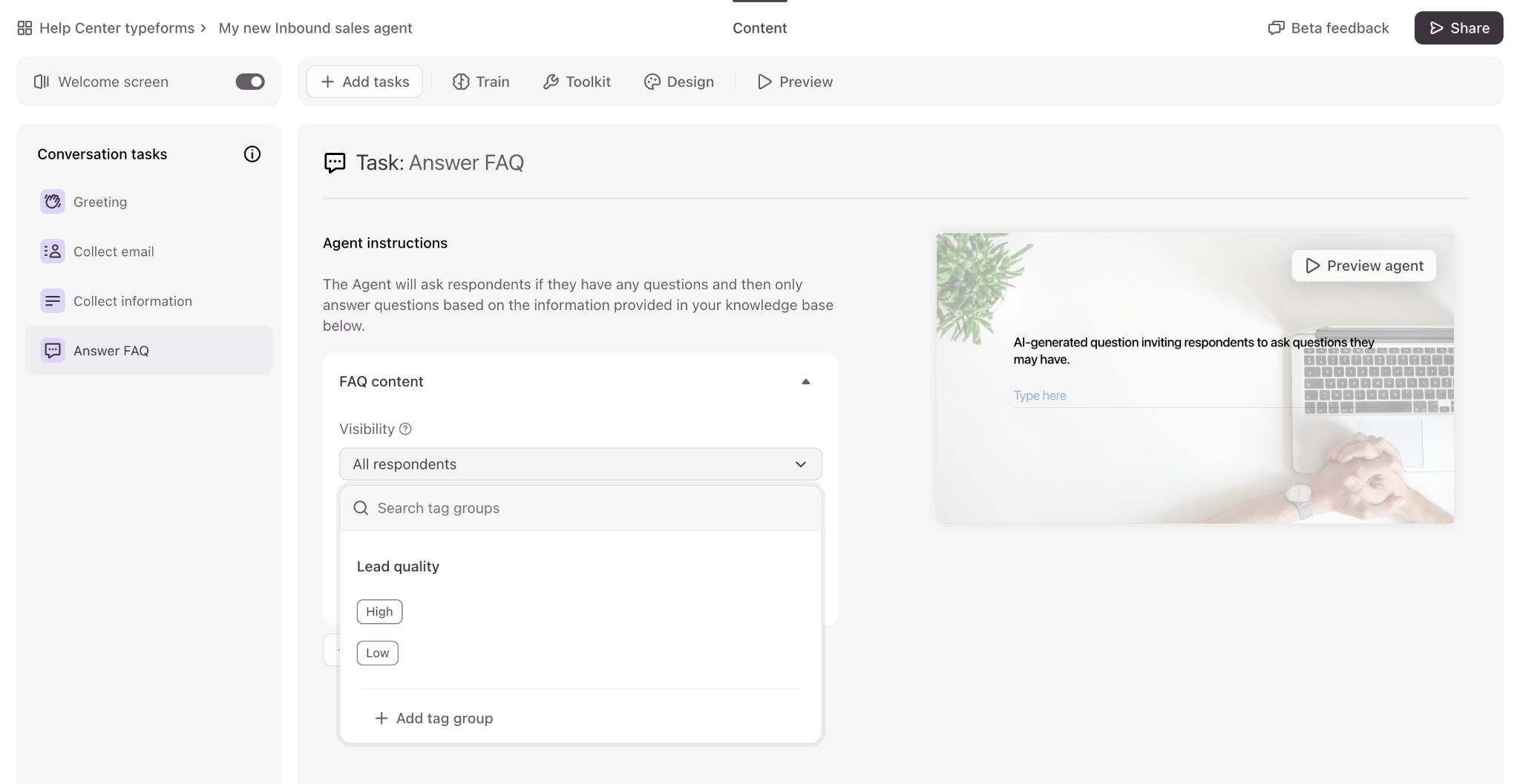Click the Collect information lines icon
Screen dimensions: 1520x784
point(52,301)
